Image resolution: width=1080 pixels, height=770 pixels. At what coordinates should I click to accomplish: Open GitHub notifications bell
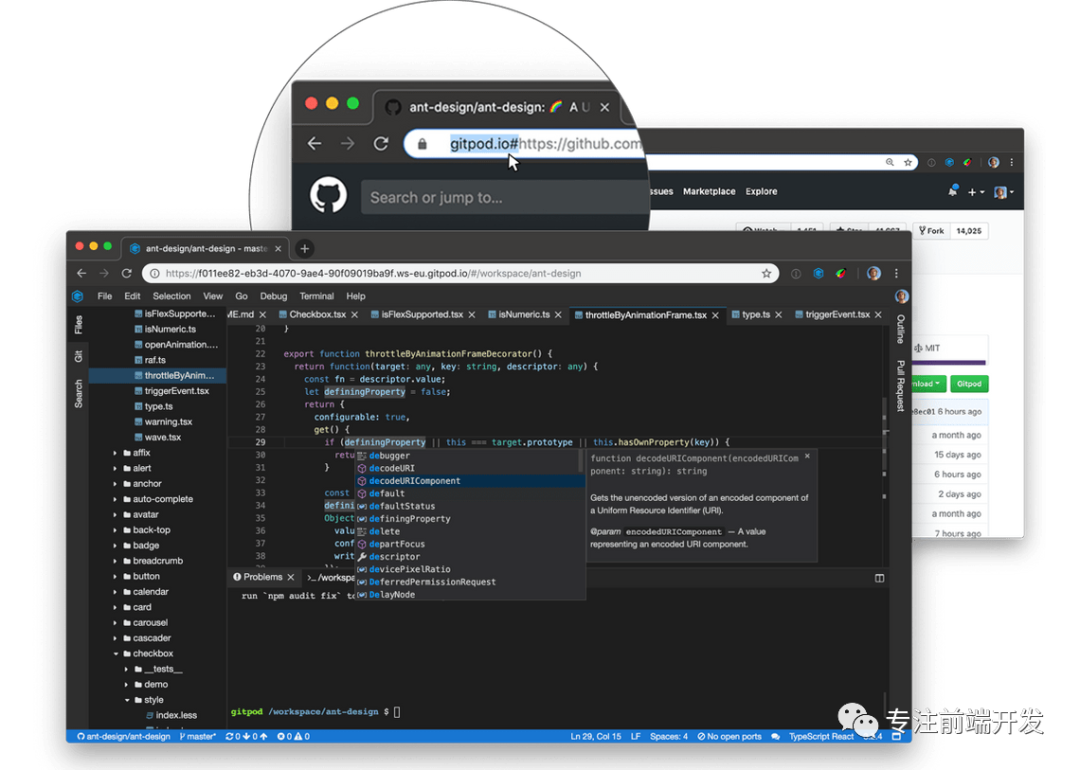pos(952,191)
